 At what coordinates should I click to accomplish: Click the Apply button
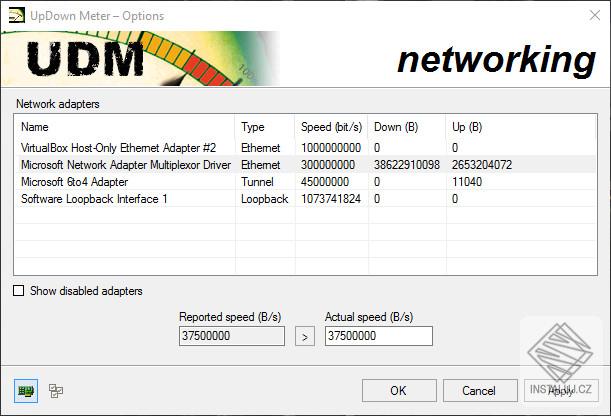click(561, 391)
